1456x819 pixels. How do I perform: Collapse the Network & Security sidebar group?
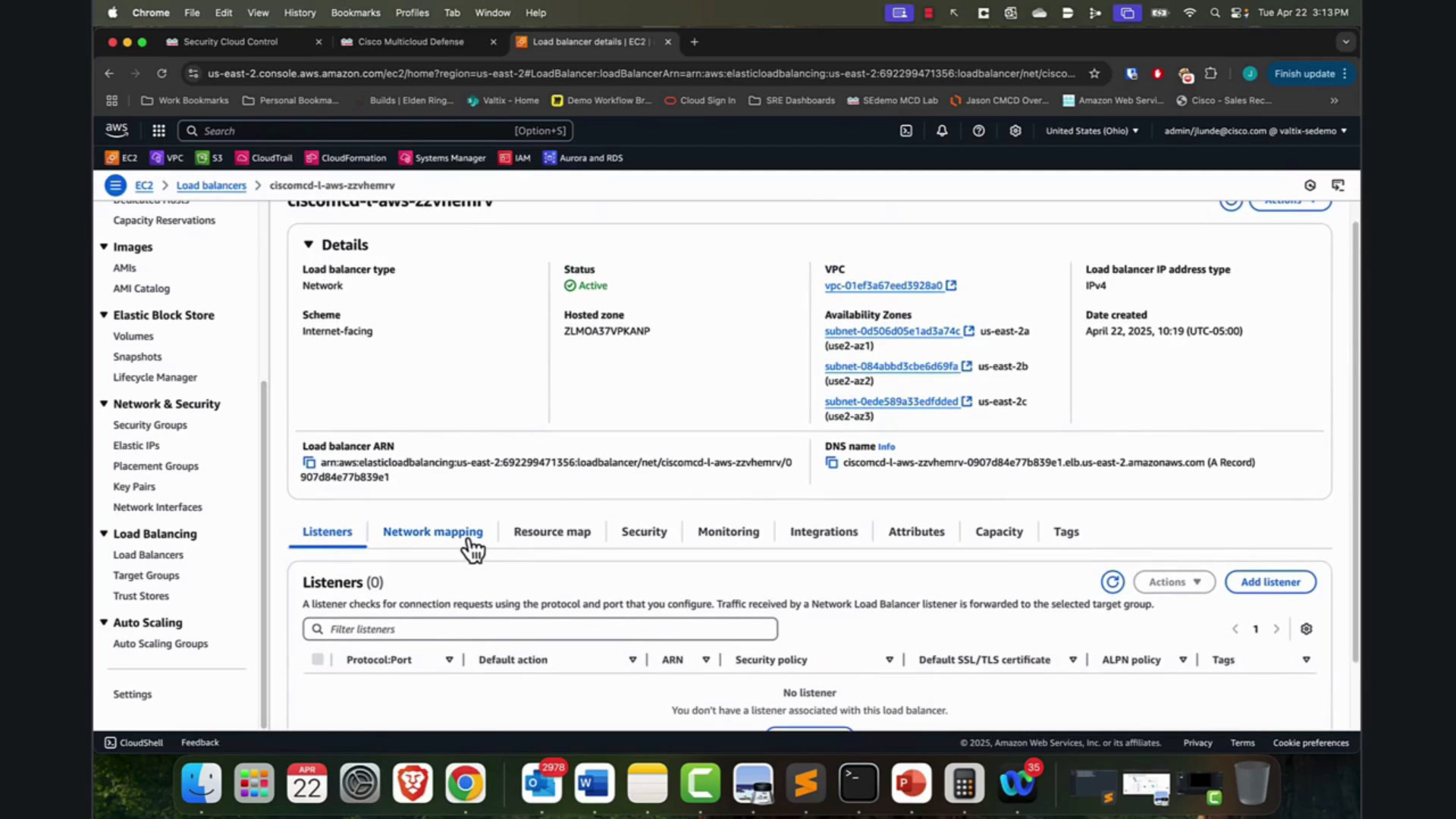coord(104,403)
